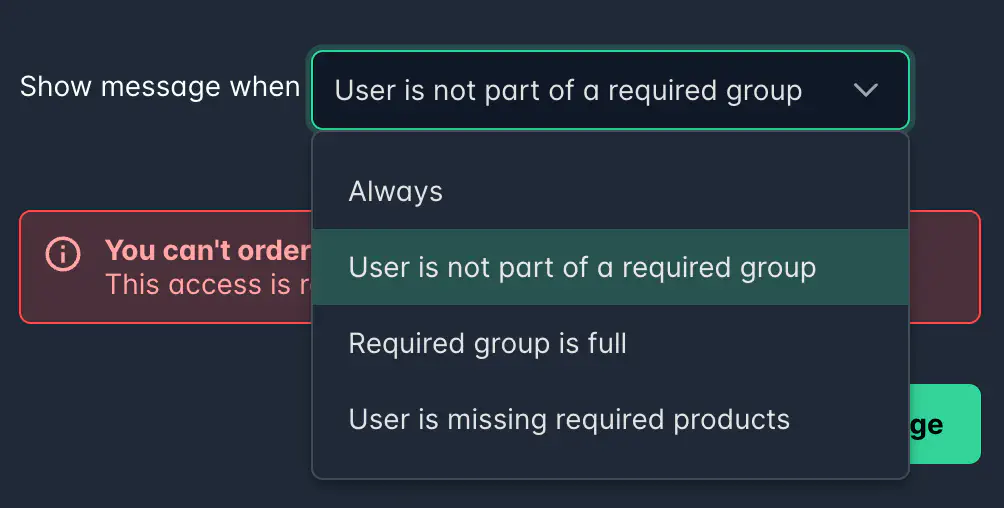This screenshot has height=508, width=1004.
Task: Click the left red border of the alert box
Action: click(21, 267)
